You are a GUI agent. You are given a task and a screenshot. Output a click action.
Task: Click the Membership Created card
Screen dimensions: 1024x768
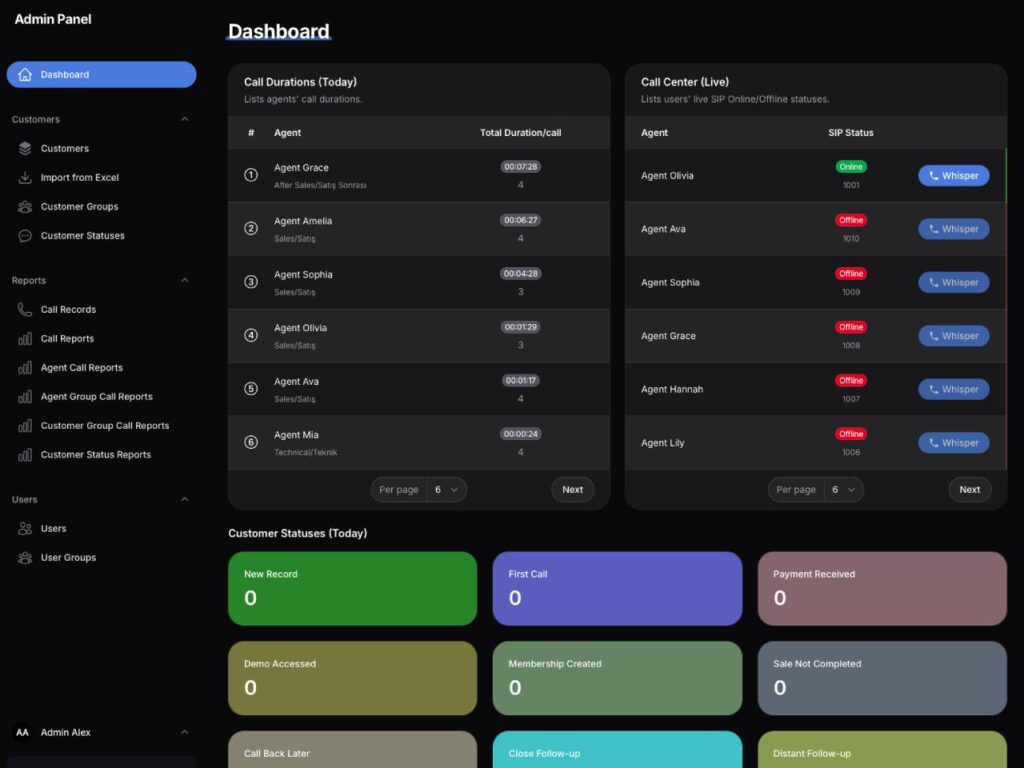(x=617, y=678)
